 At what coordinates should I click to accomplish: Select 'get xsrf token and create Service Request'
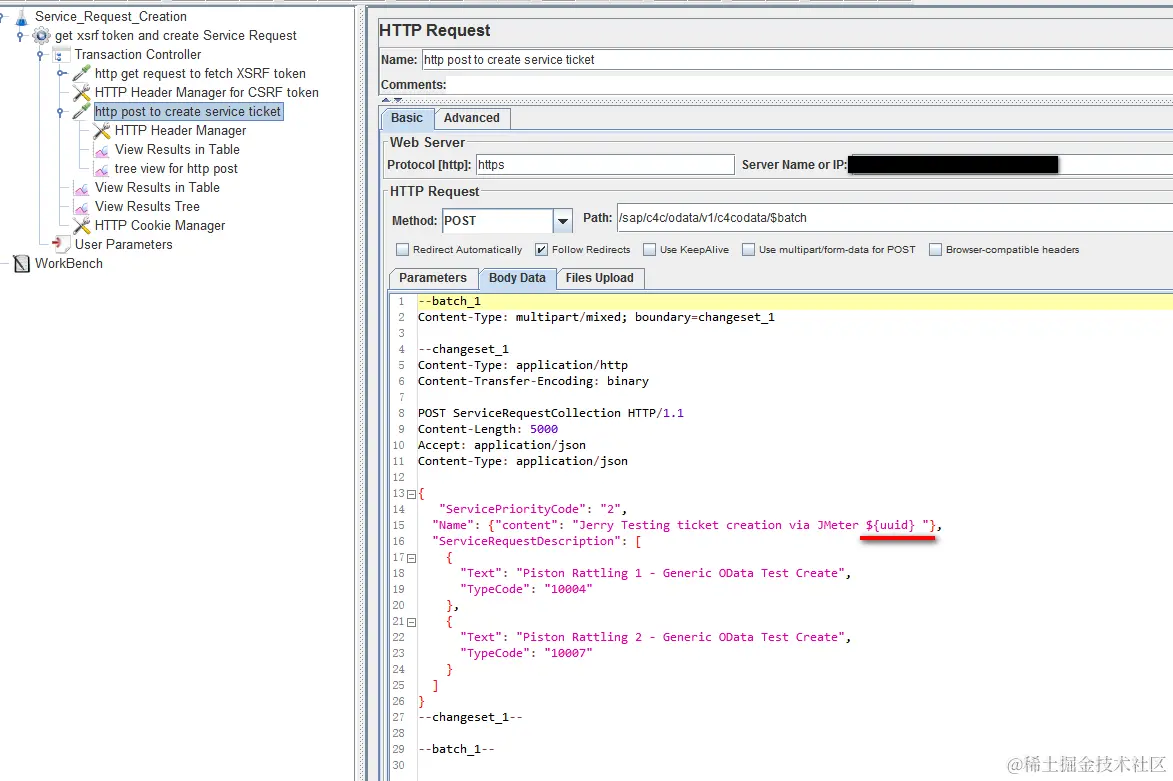pyautogui.click(x=176, y=35)
